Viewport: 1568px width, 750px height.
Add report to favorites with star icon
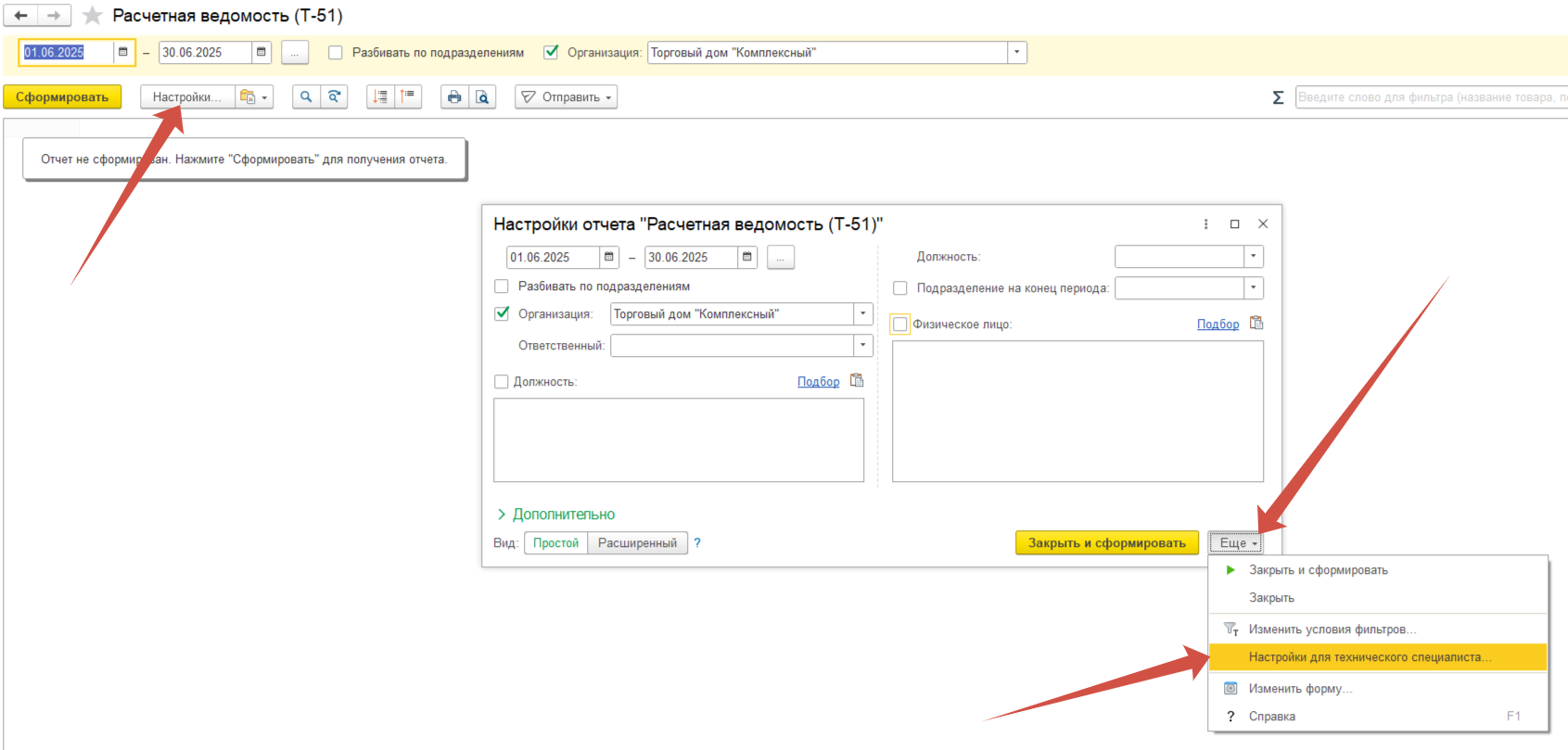point(93,16)
